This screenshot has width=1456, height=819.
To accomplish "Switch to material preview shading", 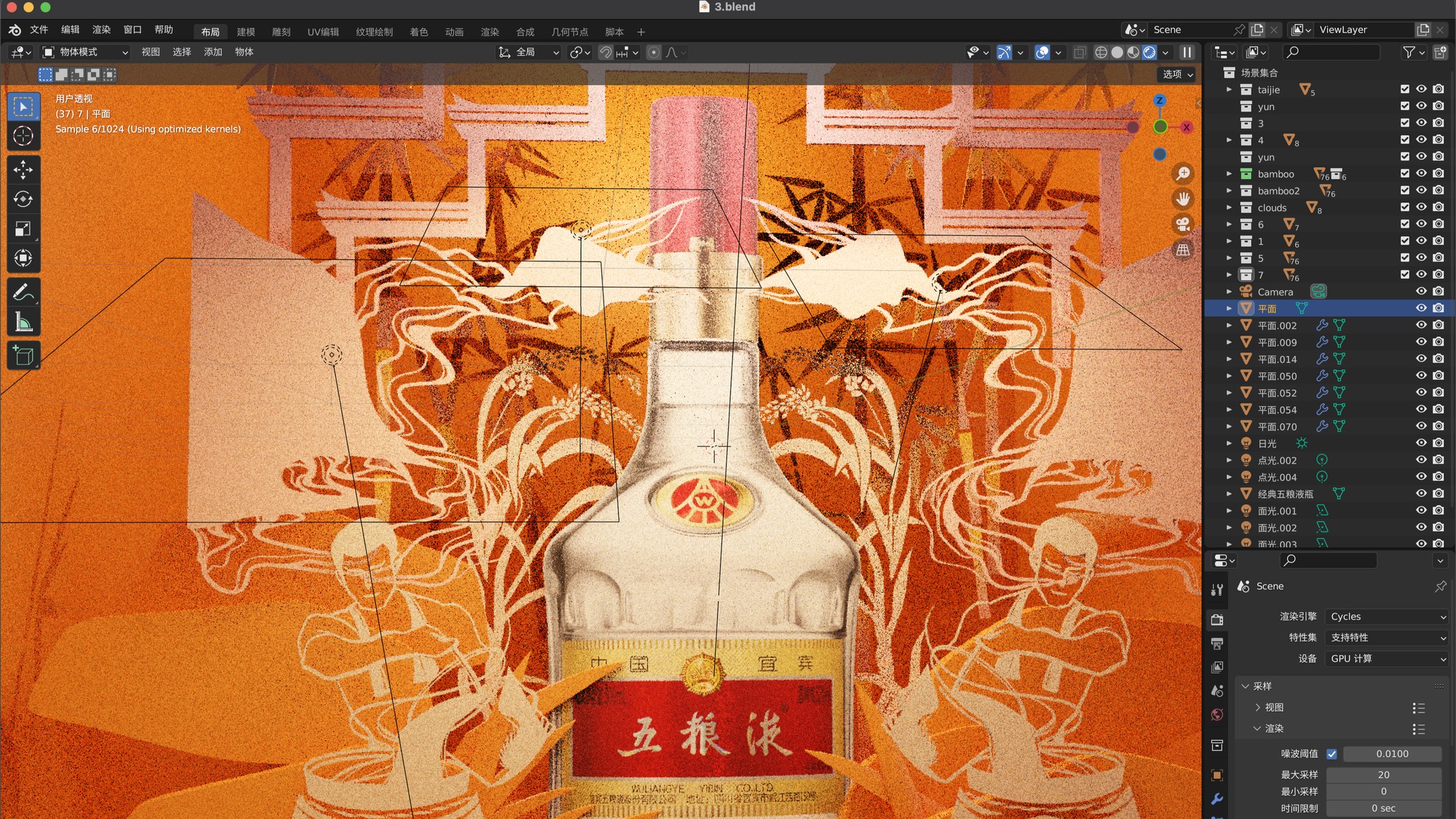I will (x=1133, y=52).
